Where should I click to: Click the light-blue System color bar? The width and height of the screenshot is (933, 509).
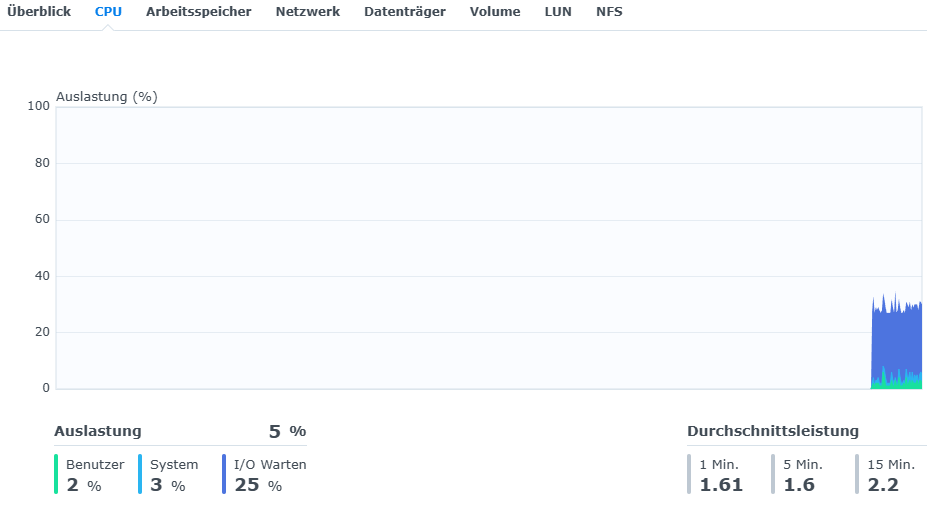[141, 474]
